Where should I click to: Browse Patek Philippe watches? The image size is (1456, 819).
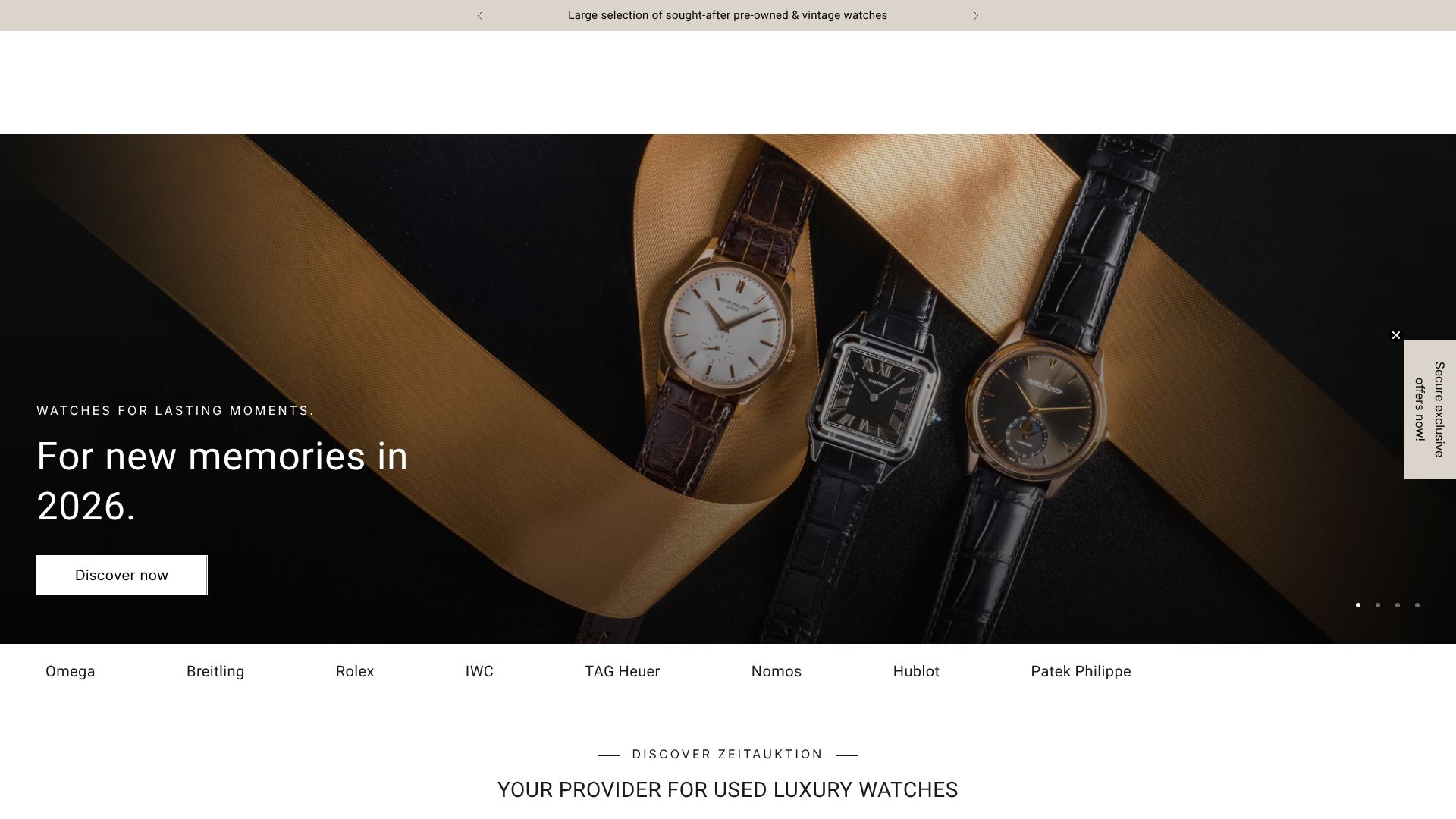1081,671
